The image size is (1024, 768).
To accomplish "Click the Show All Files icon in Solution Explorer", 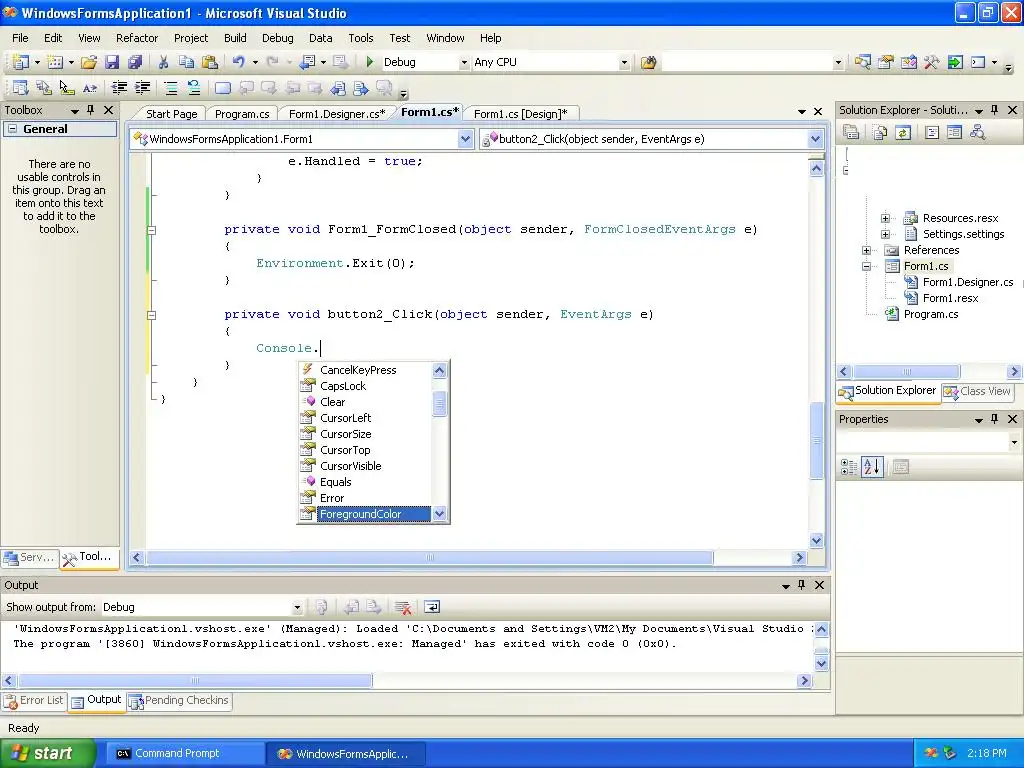I will [880, 133].
